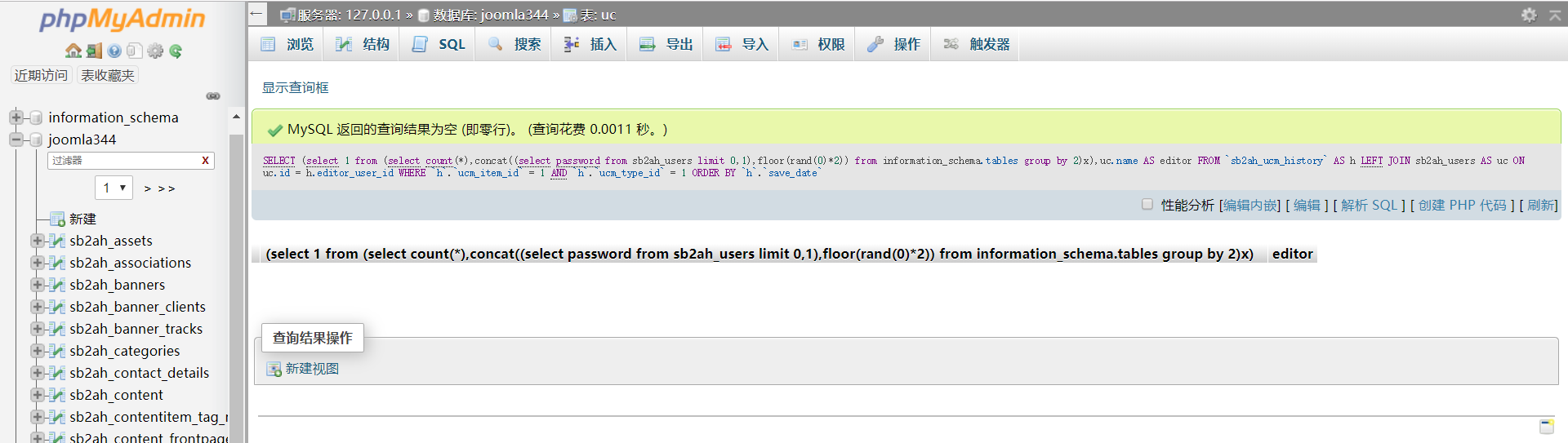Clear the filter with red X
The height and width of the screenshot is (443, 1568).
pyautogui.click(x=205, y=161)
